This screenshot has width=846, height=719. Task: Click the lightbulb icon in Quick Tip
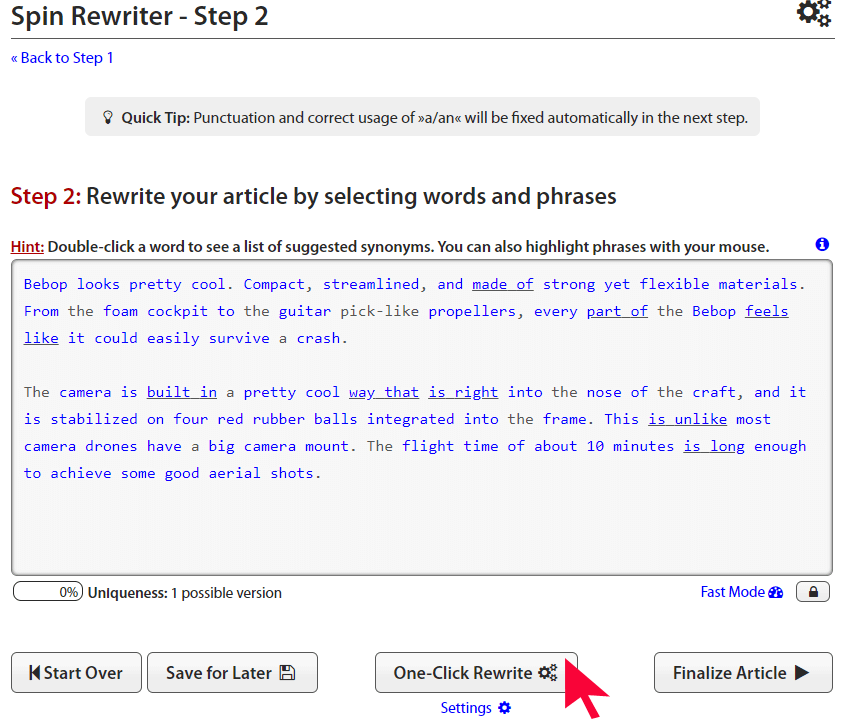tap(108, 117)
